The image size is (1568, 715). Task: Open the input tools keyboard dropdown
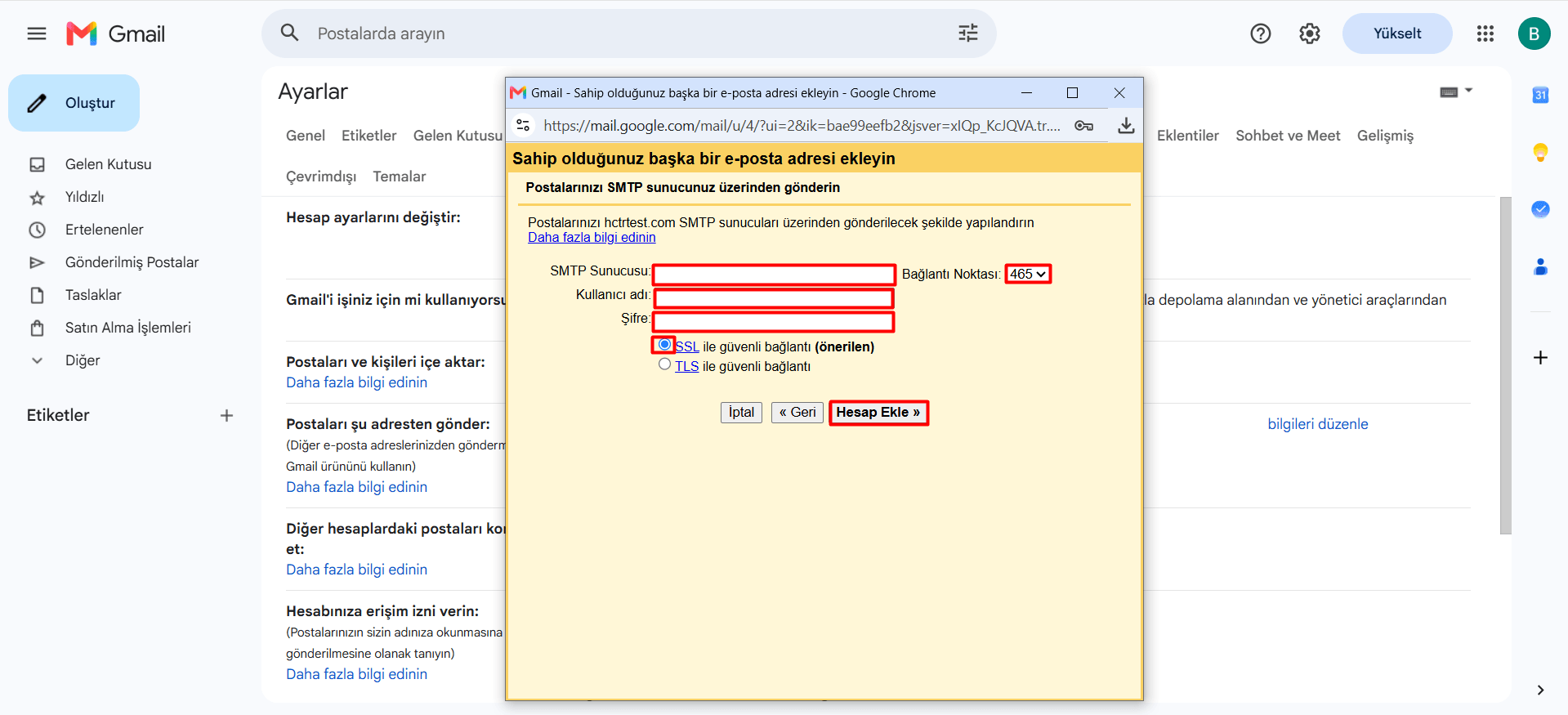coord(1456,92)
